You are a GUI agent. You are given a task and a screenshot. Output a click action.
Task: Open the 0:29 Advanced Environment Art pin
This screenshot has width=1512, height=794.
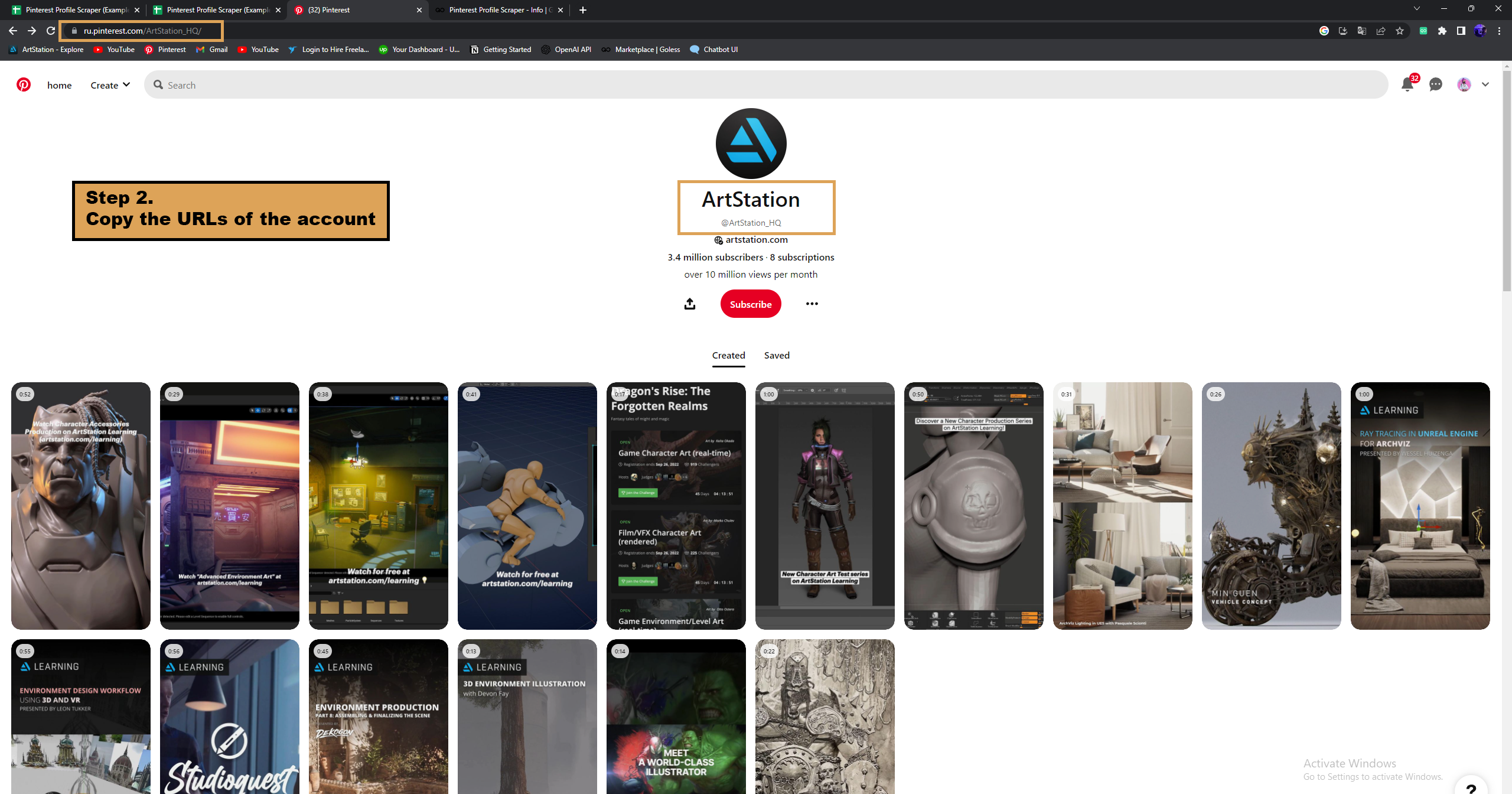tap(230, 506)
